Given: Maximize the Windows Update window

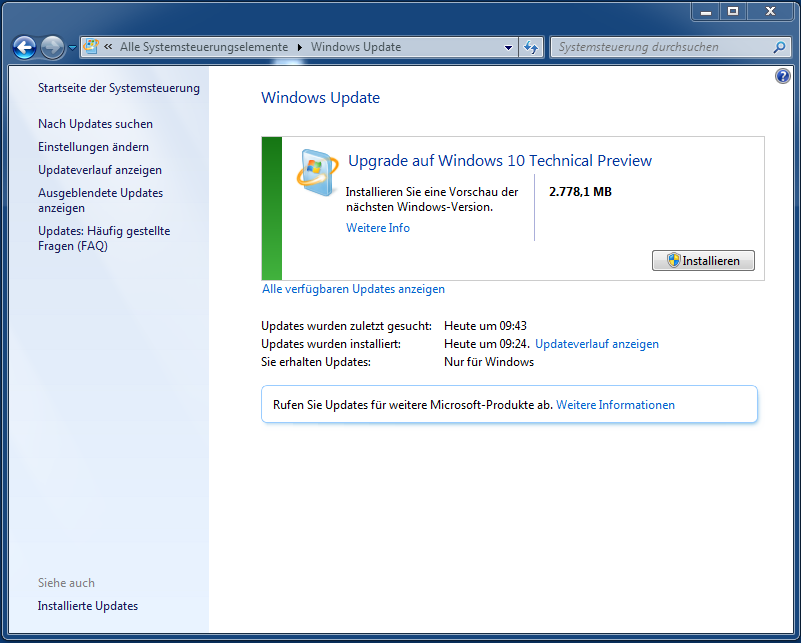Looking at the screenshot, I should [733, 11].
